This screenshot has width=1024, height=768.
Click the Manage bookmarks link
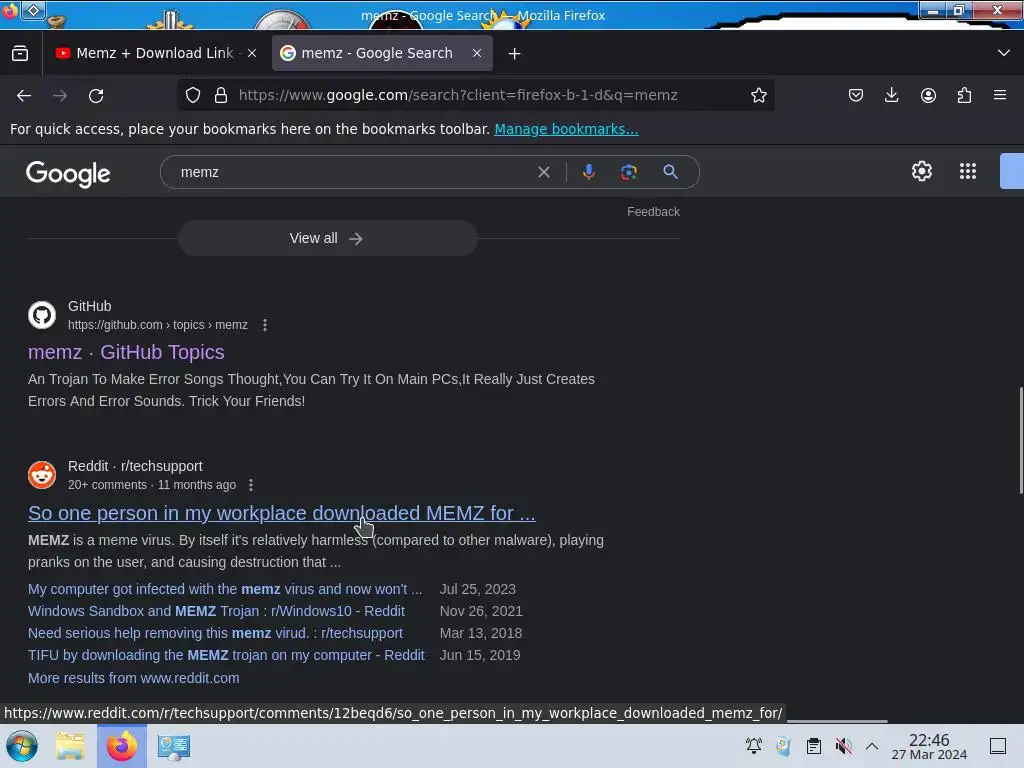pyautogui.click(x=566, y=129)
